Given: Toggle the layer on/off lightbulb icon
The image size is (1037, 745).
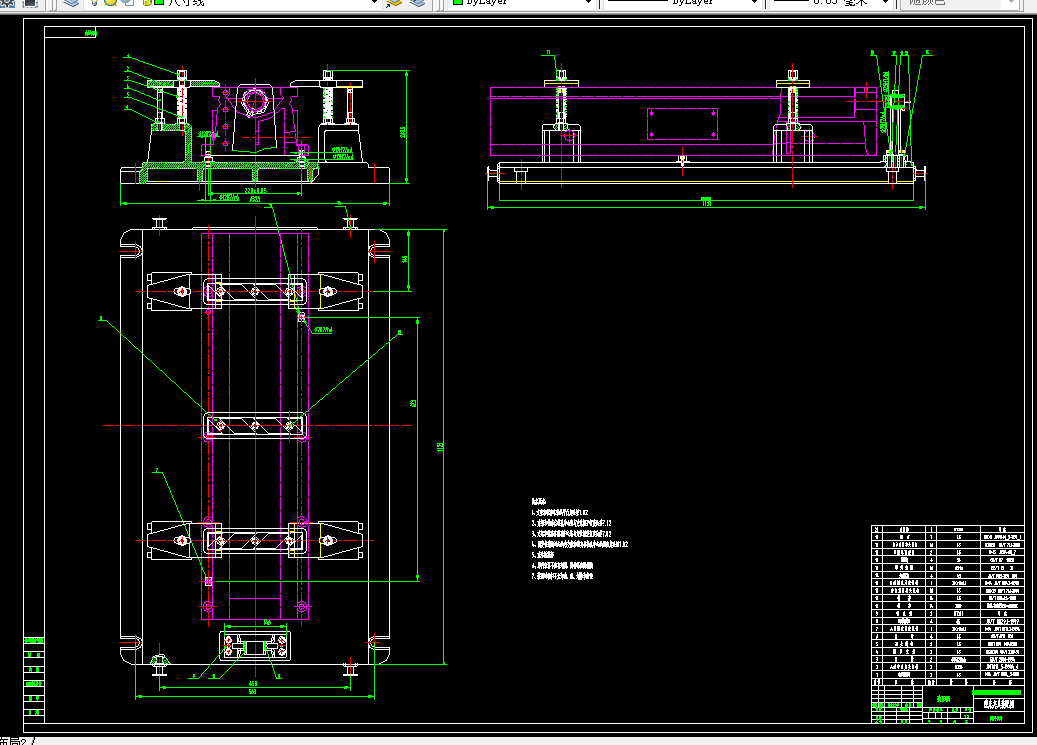Looking at the screenshot, I should tap(95, 3).
